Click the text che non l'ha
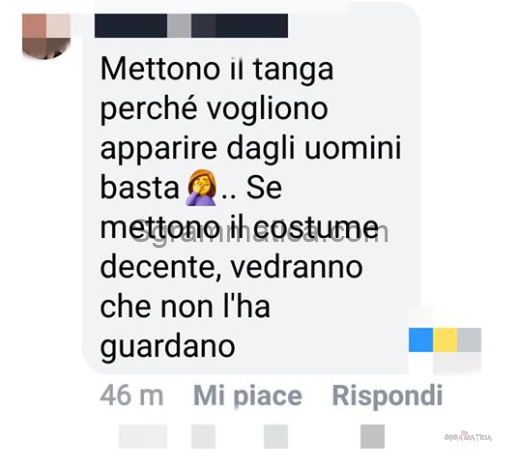Image resolution: width=520 pixels, height=468 pixels. point(185,307)
